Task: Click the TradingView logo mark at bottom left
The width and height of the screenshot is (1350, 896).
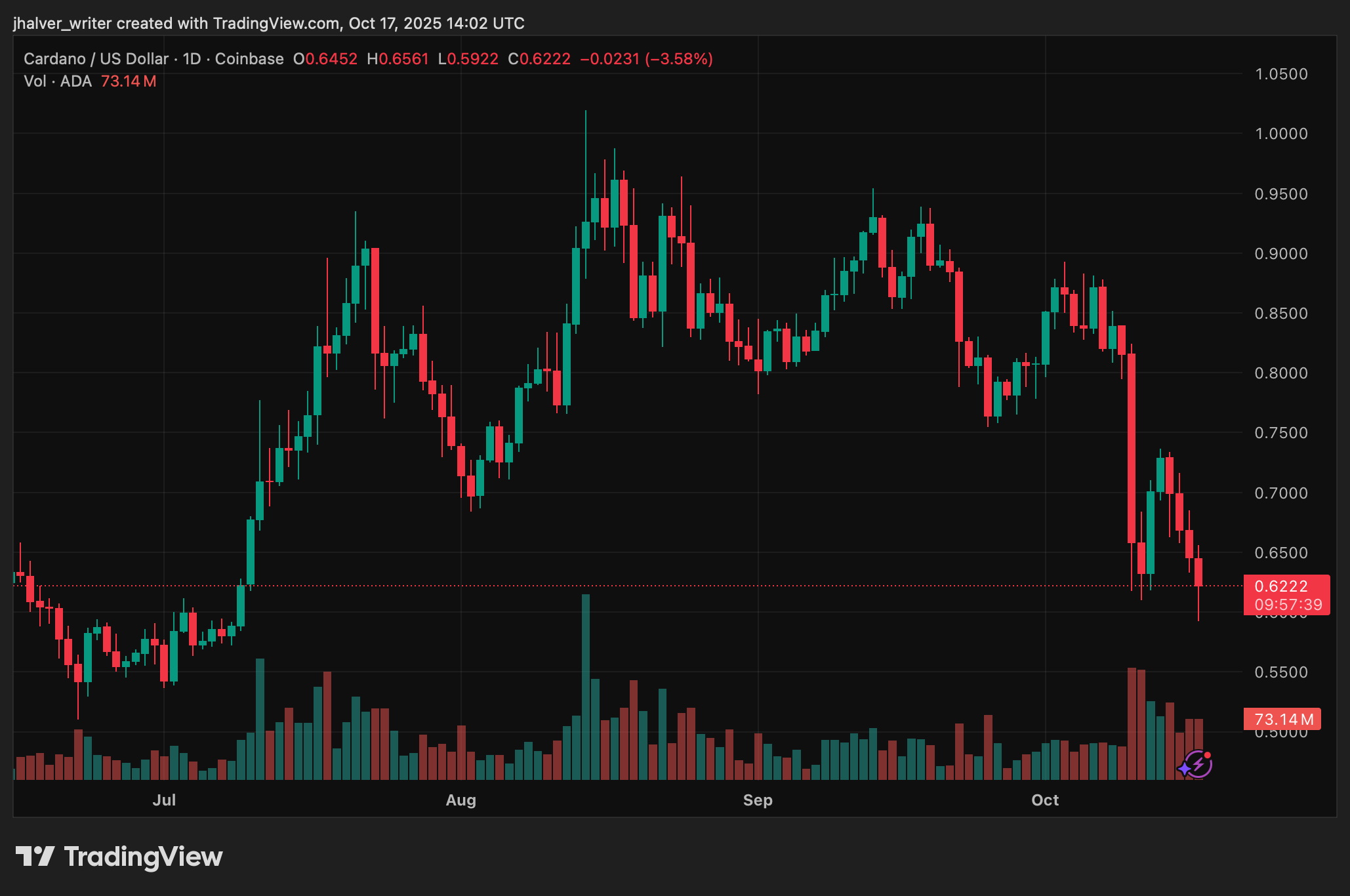Action: pos(35,857)
